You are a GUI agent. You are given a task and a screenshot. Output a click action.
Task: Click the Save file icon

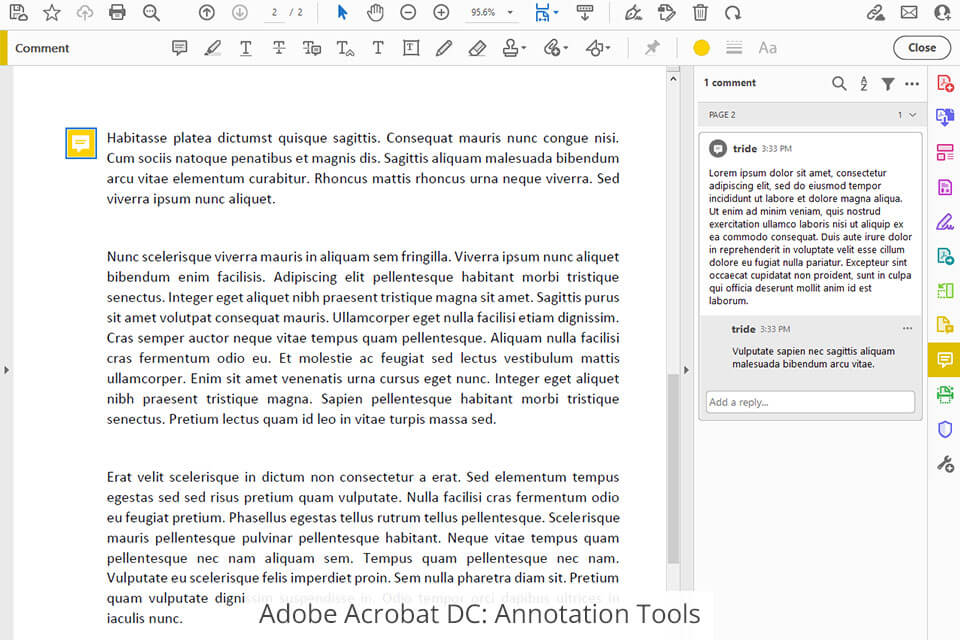(18, 12)
